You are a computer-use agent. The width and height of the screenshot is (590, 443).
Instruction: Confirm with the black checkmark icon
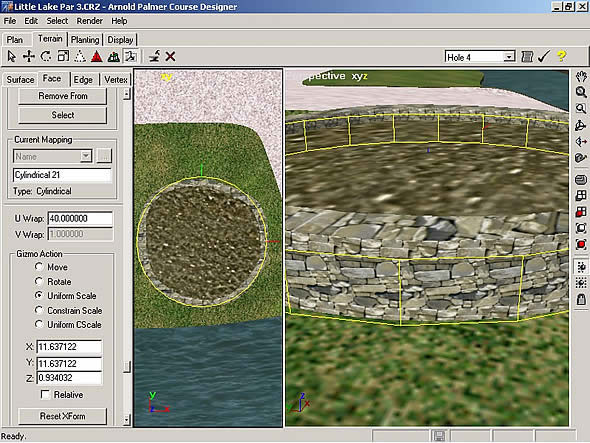544,56
